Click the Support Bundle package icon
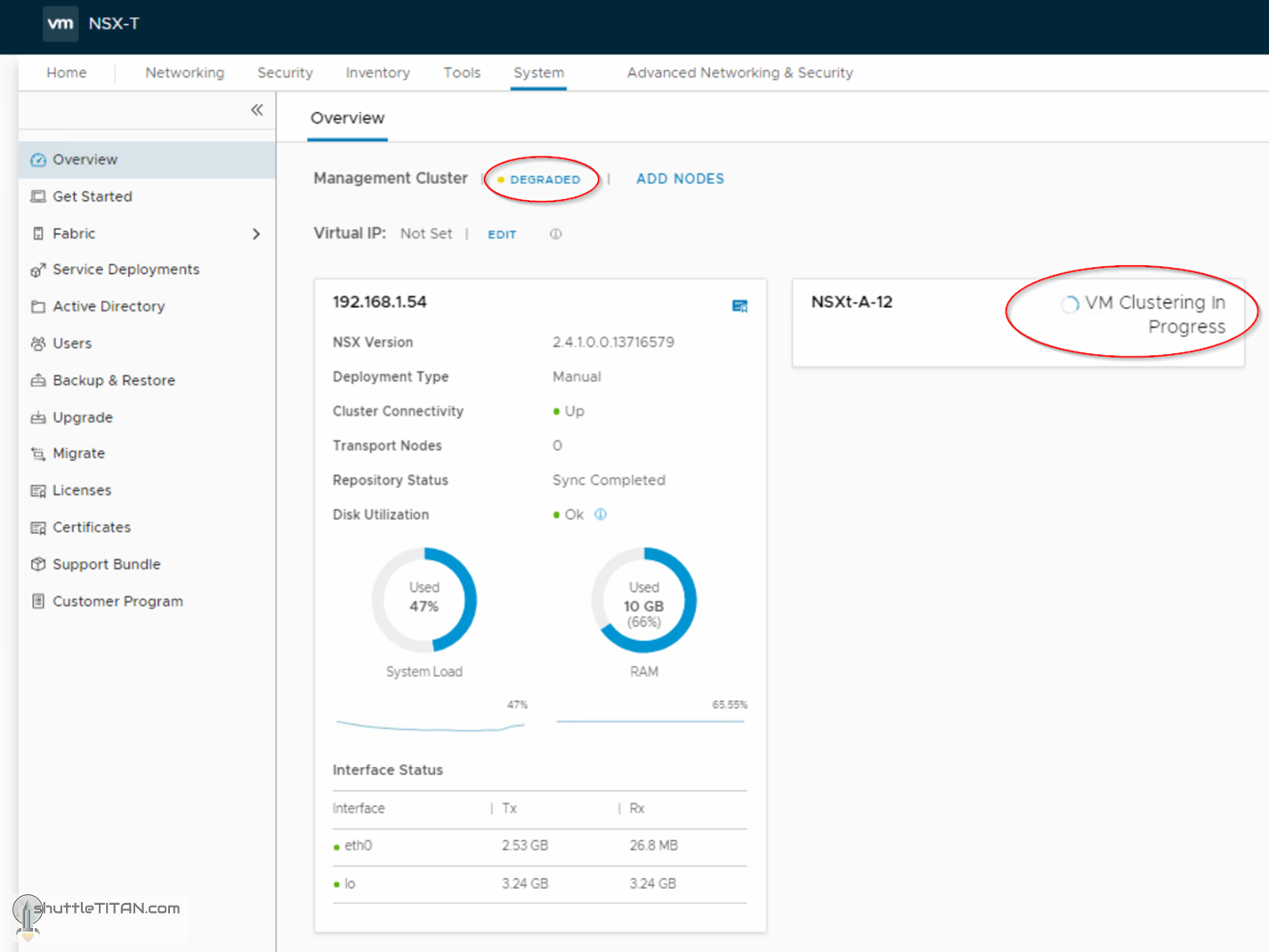Image resolution: width=1269 pixels, height=952 pixels. (38, 564)
